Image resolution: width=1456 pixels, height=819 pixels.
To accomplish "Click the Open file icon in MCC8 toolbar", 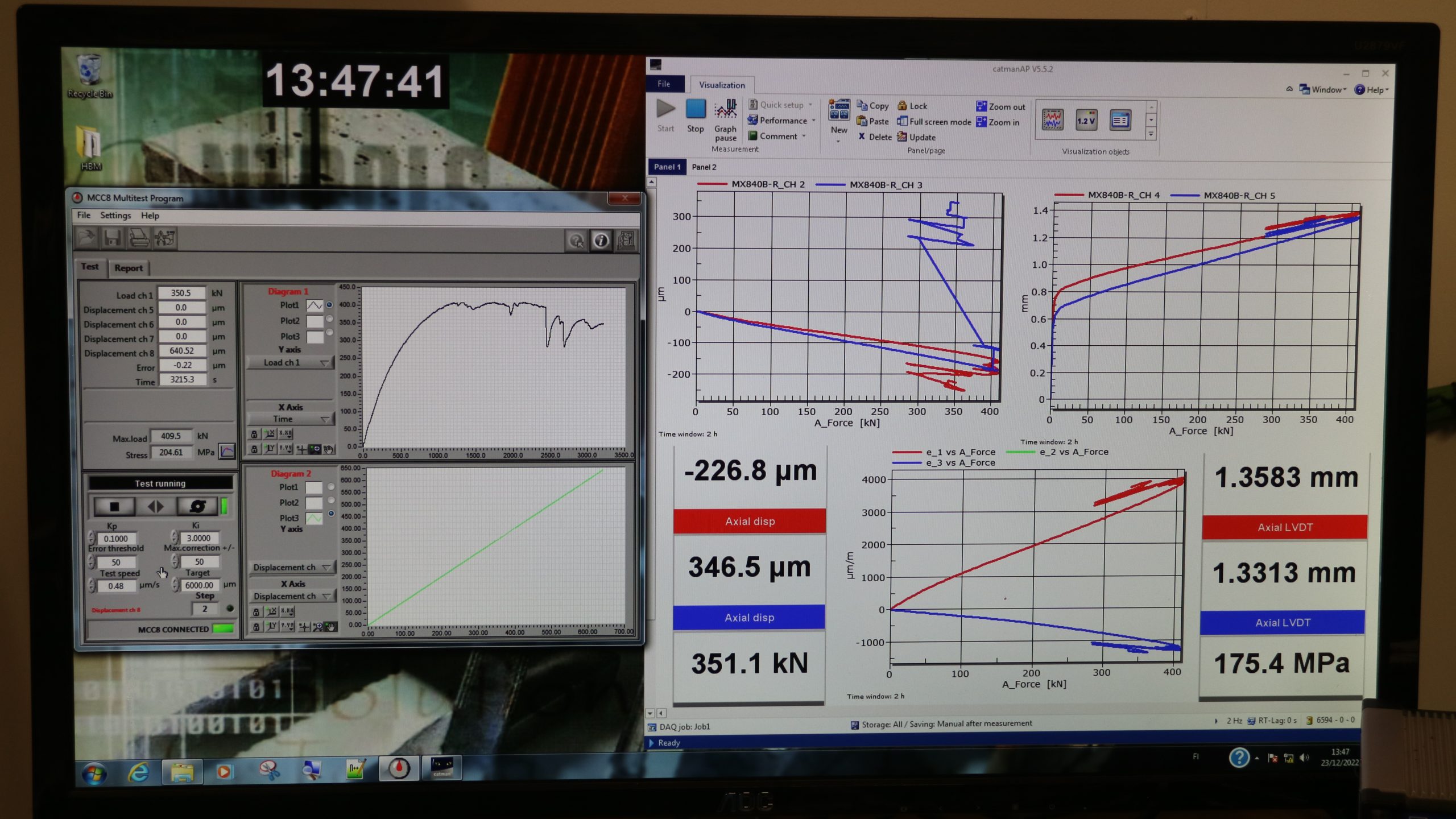I will pos(87,238).
